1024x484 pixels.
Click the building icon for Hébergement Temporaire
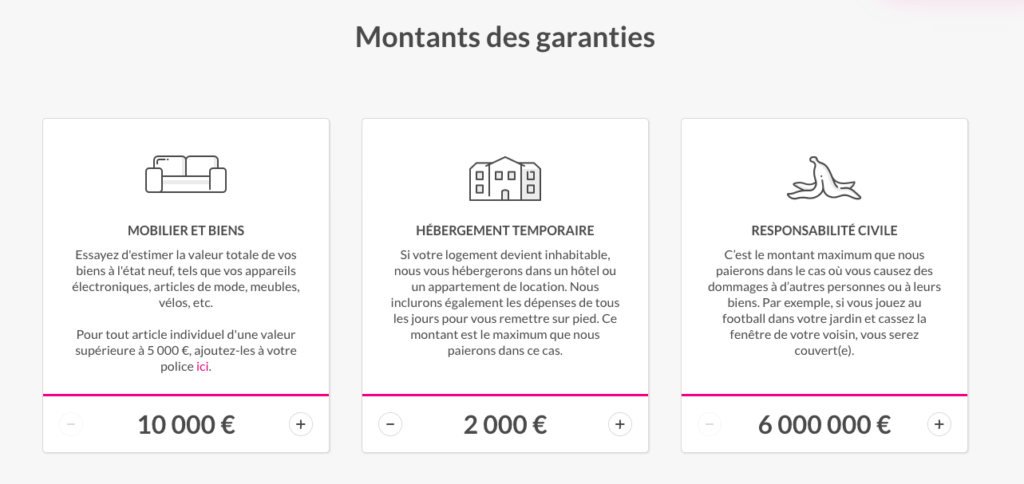tap(505, 178)
